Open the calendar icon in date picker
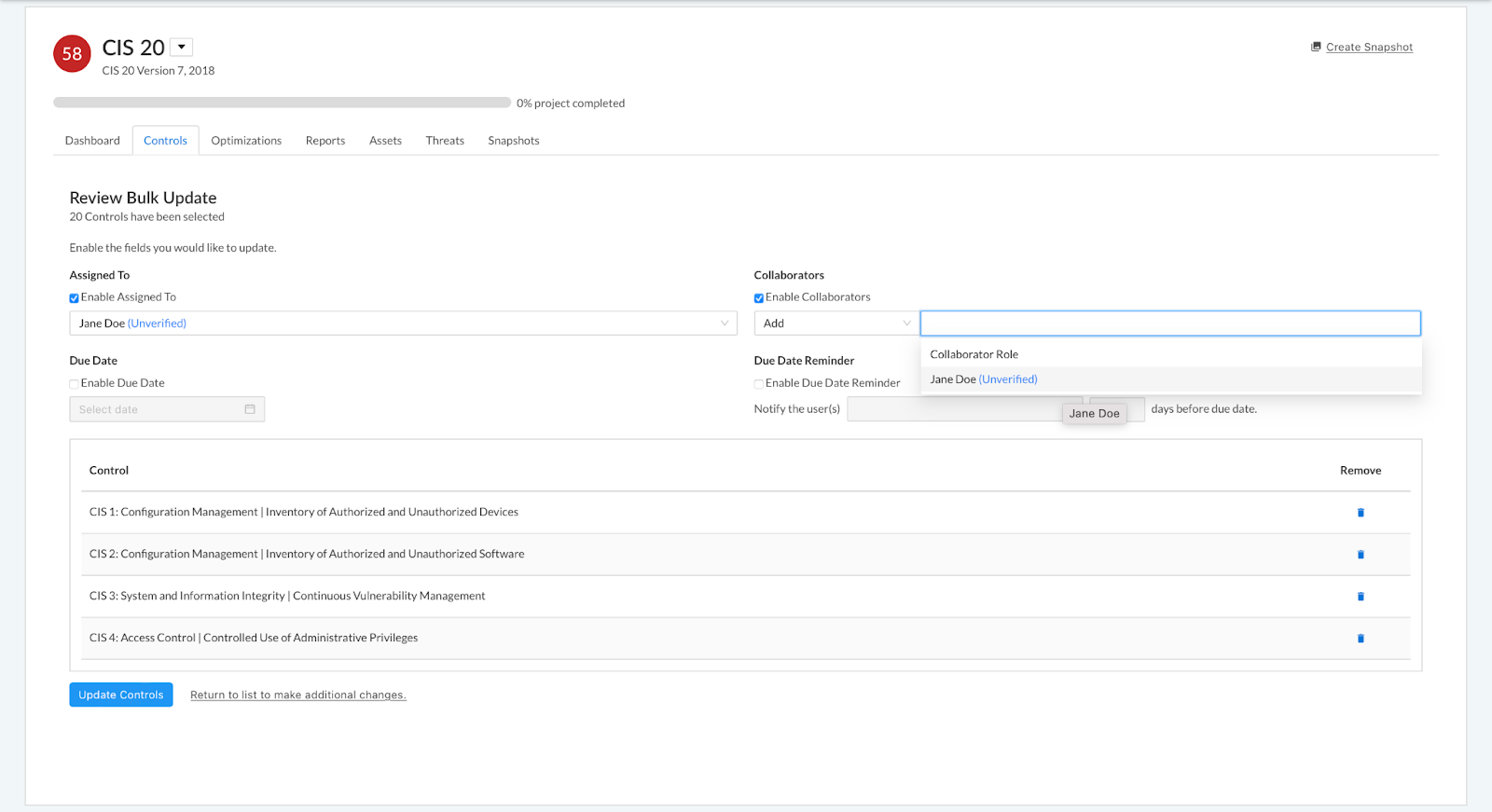Viewport: 1492px width, 812px height. (250, 409)
